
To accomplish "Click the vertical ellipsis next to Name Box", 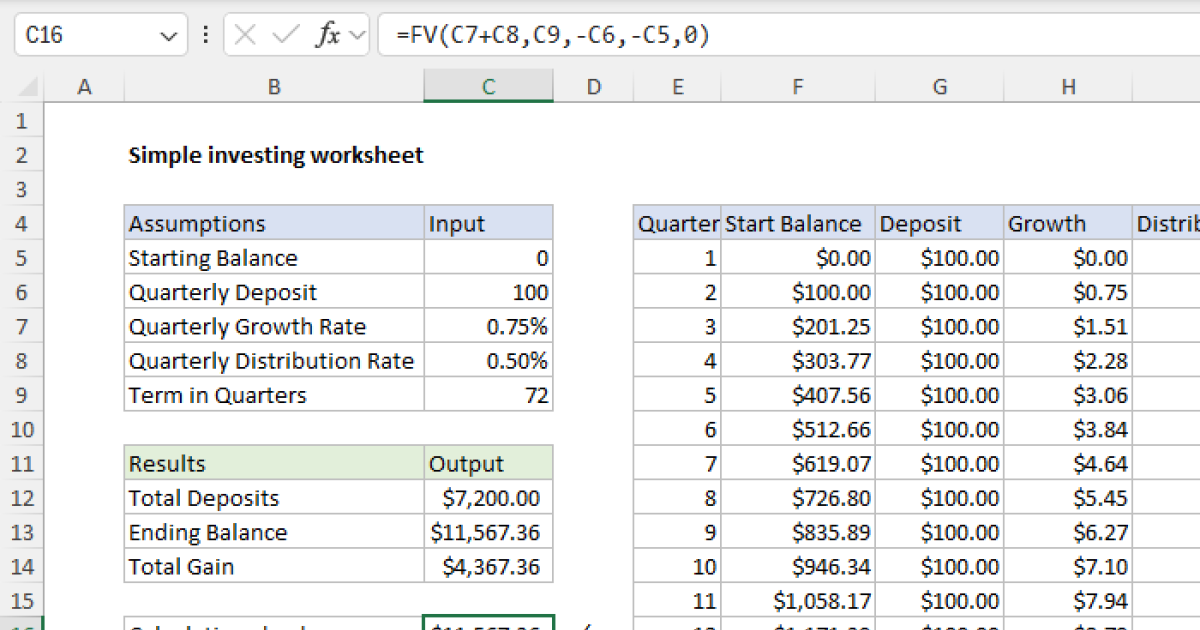I will 205,33.
